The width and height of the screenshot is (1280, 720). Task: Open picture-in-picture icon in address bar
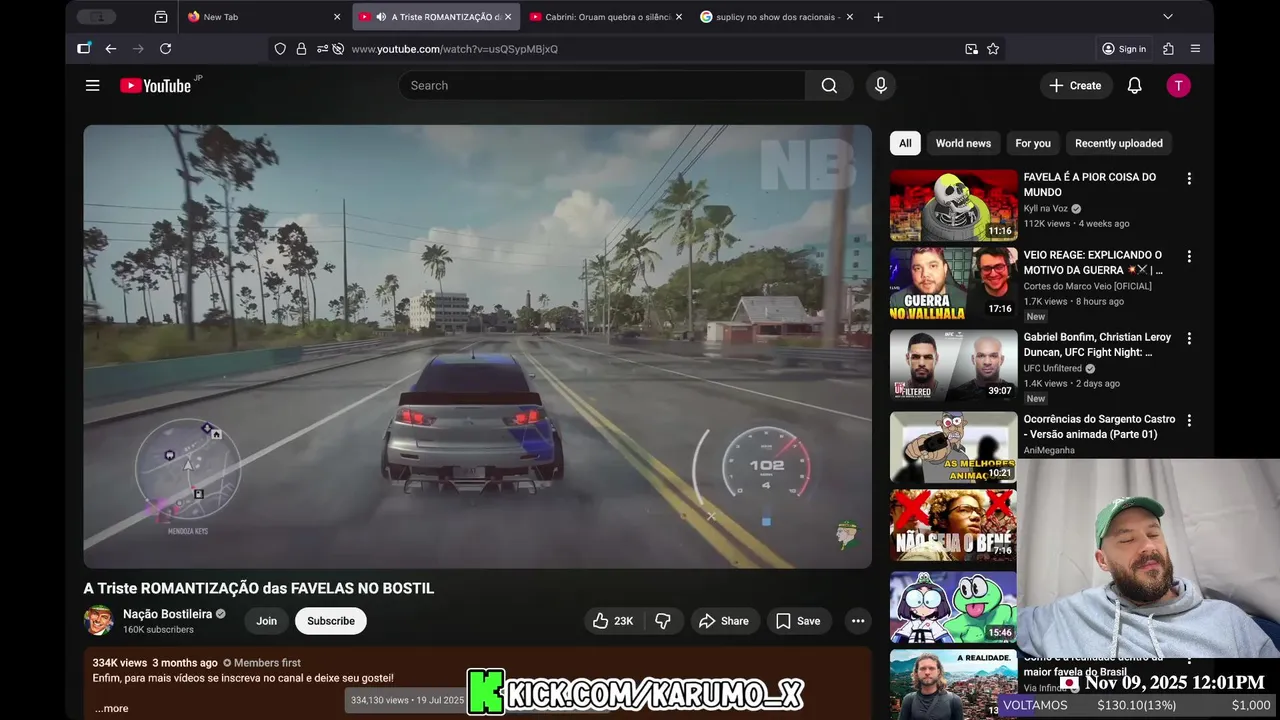click(971, 49)
